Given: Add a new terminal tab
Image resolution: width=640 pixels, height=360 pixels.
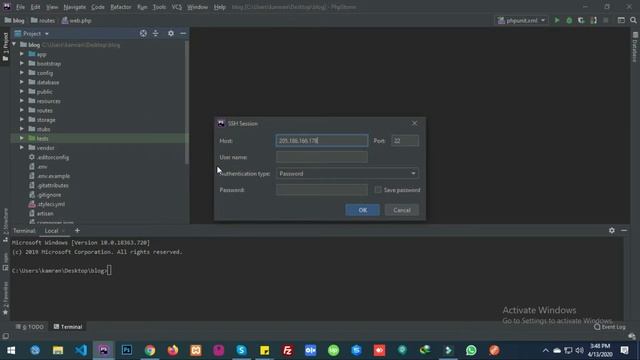Looking at the screenshot, I should pyautogui.click(x=77, y=231).
